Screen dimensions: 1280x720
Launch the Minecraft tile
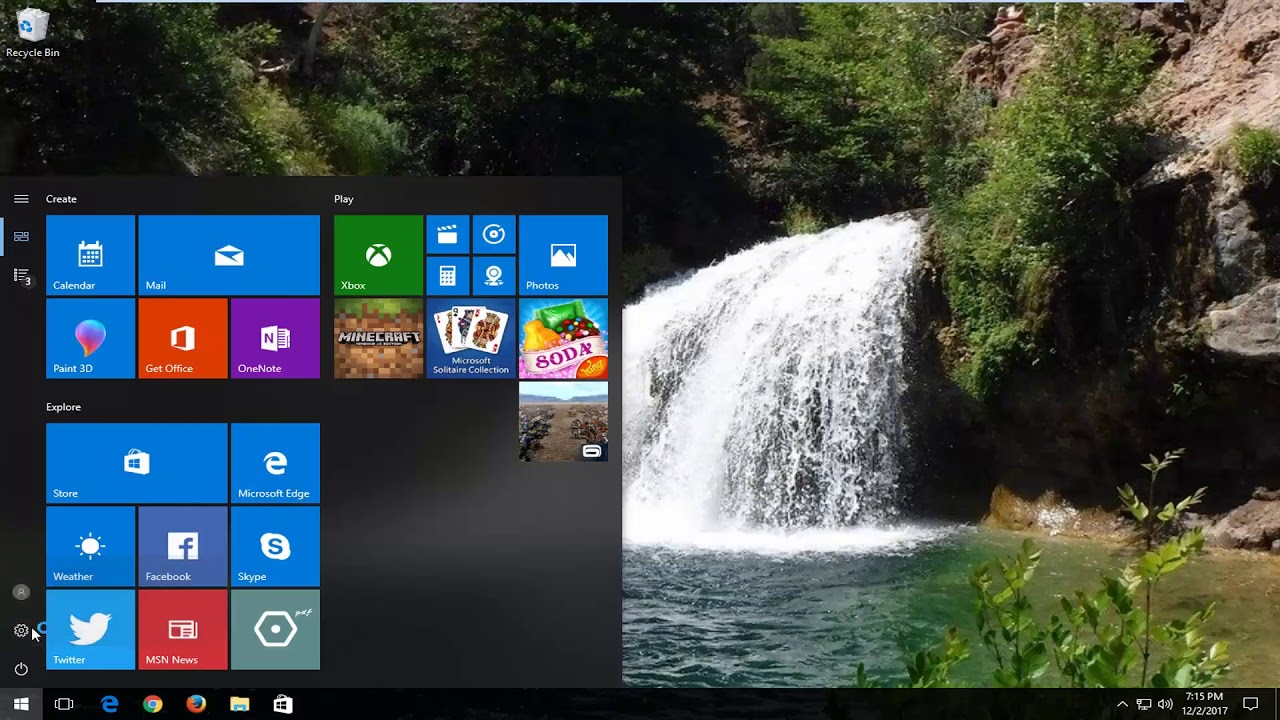coord(378,338)
